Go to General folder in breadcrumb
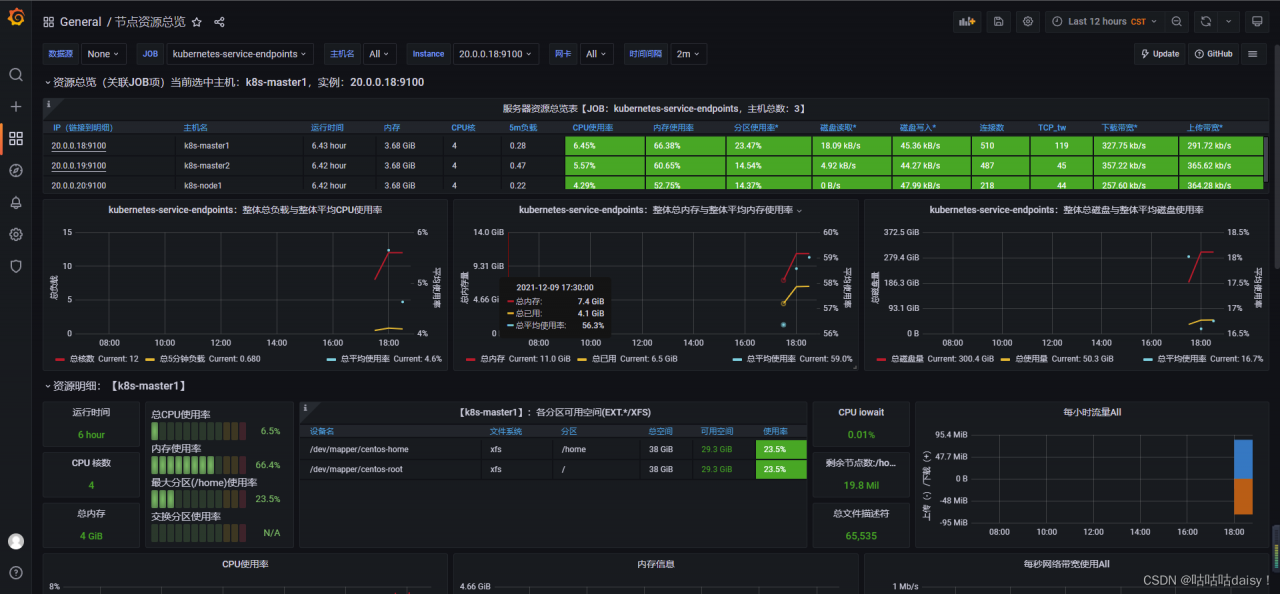Image resolution: width=1280 pixels, height=594 pixels. (80, 22)
